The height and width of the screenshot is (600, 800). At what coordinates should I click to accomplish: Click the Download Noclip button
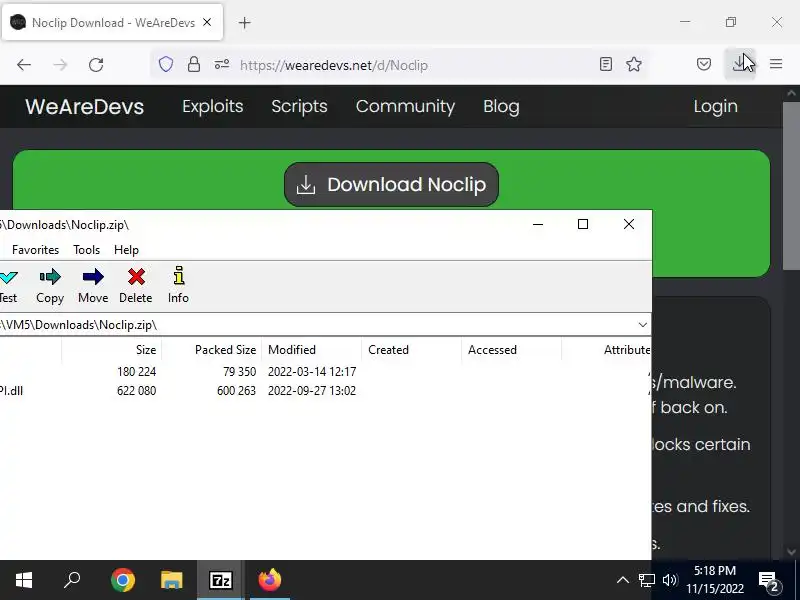(x=391, y=185)
